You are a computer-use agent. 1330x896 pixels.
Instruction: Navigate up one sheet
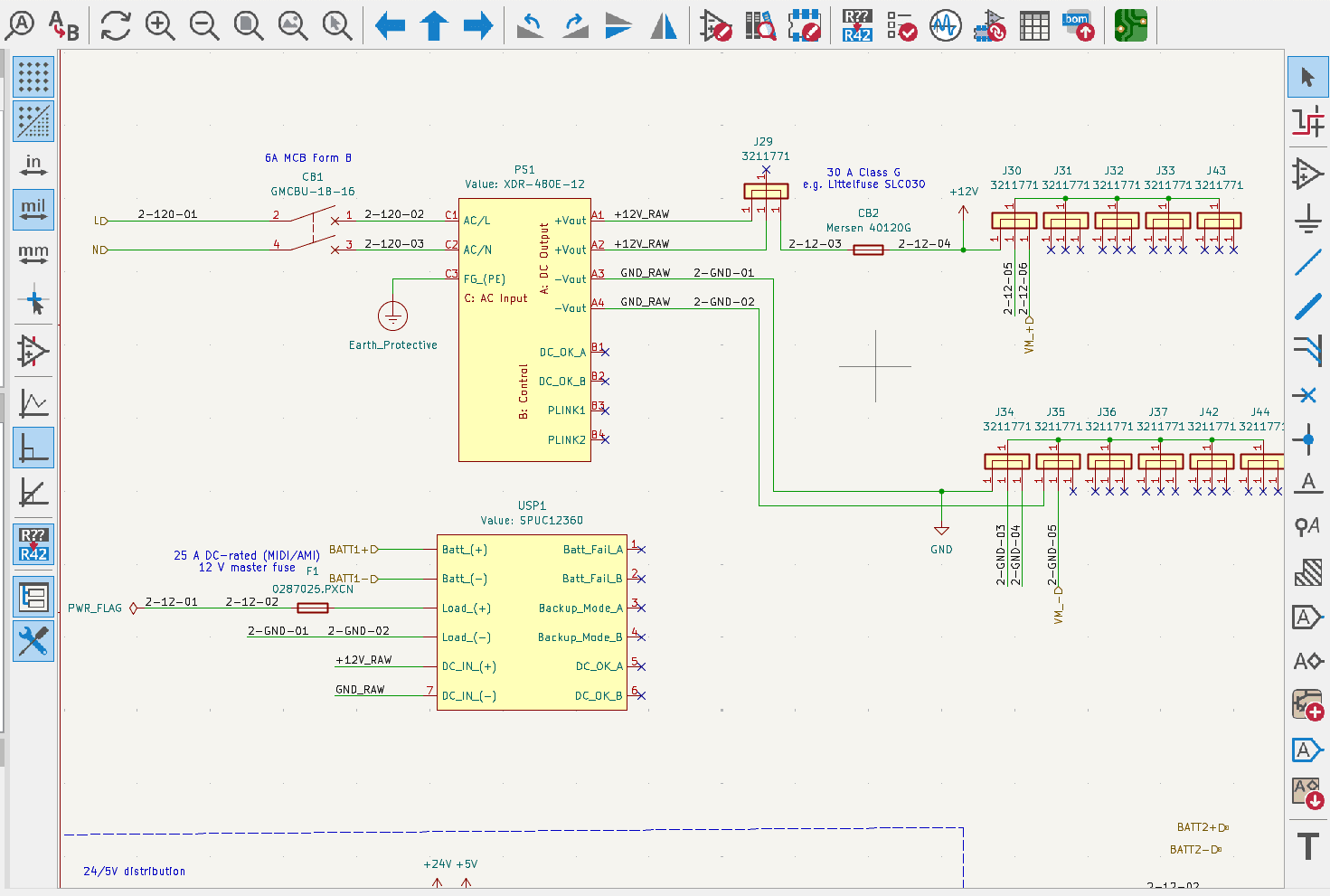pos(434,25)
